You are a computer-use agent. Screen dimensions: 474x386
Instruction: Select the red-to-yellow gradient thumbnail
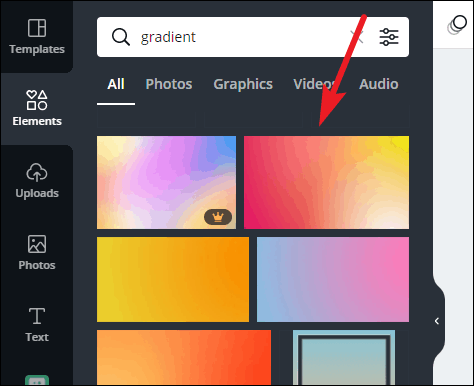[326, 182]
